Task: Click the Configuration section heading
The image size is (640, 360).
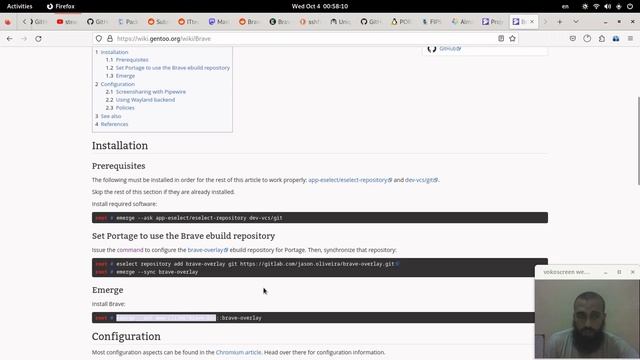Action: [126, 336]
